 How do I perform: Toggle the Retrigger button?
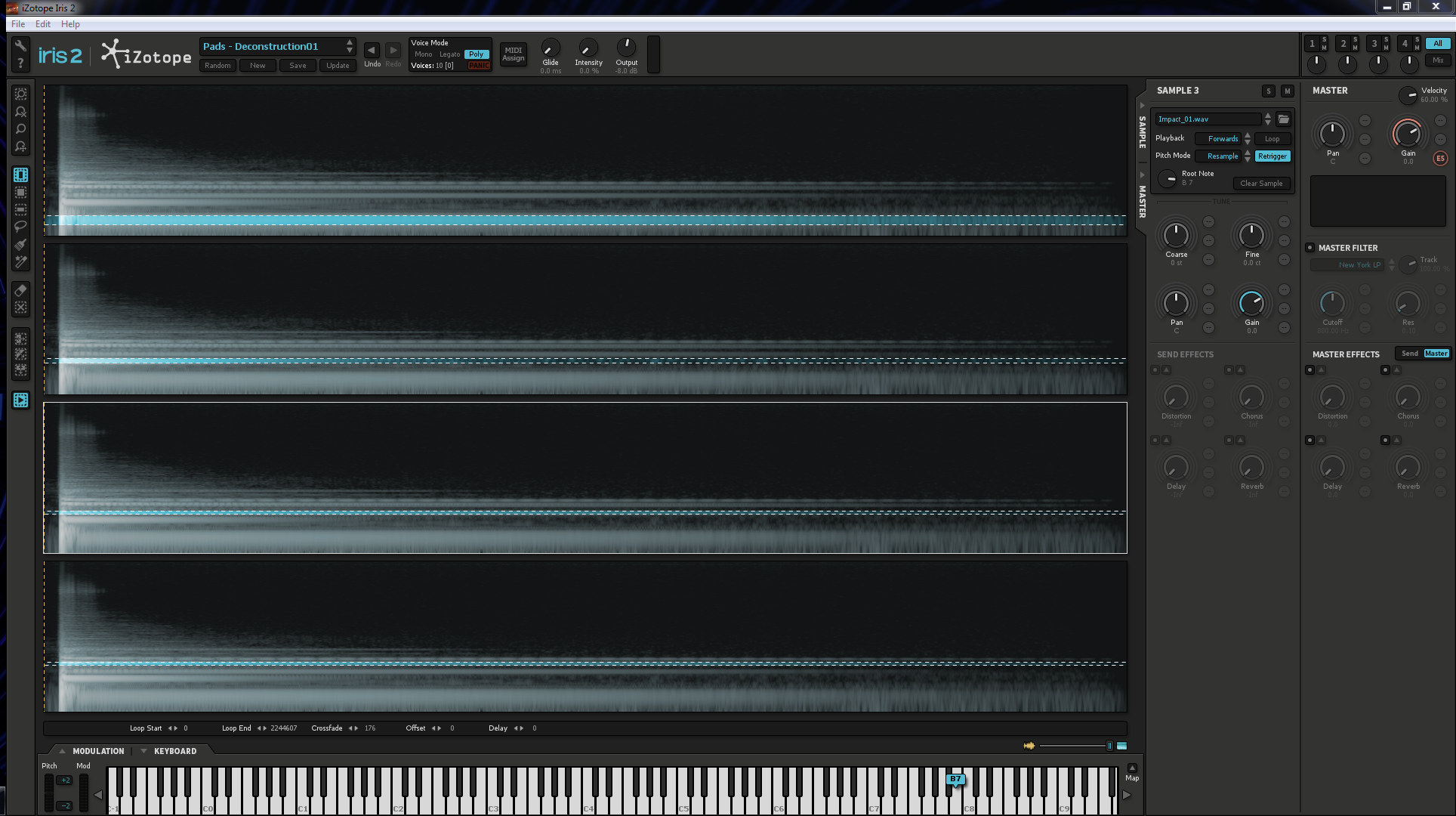point(1272,156)
